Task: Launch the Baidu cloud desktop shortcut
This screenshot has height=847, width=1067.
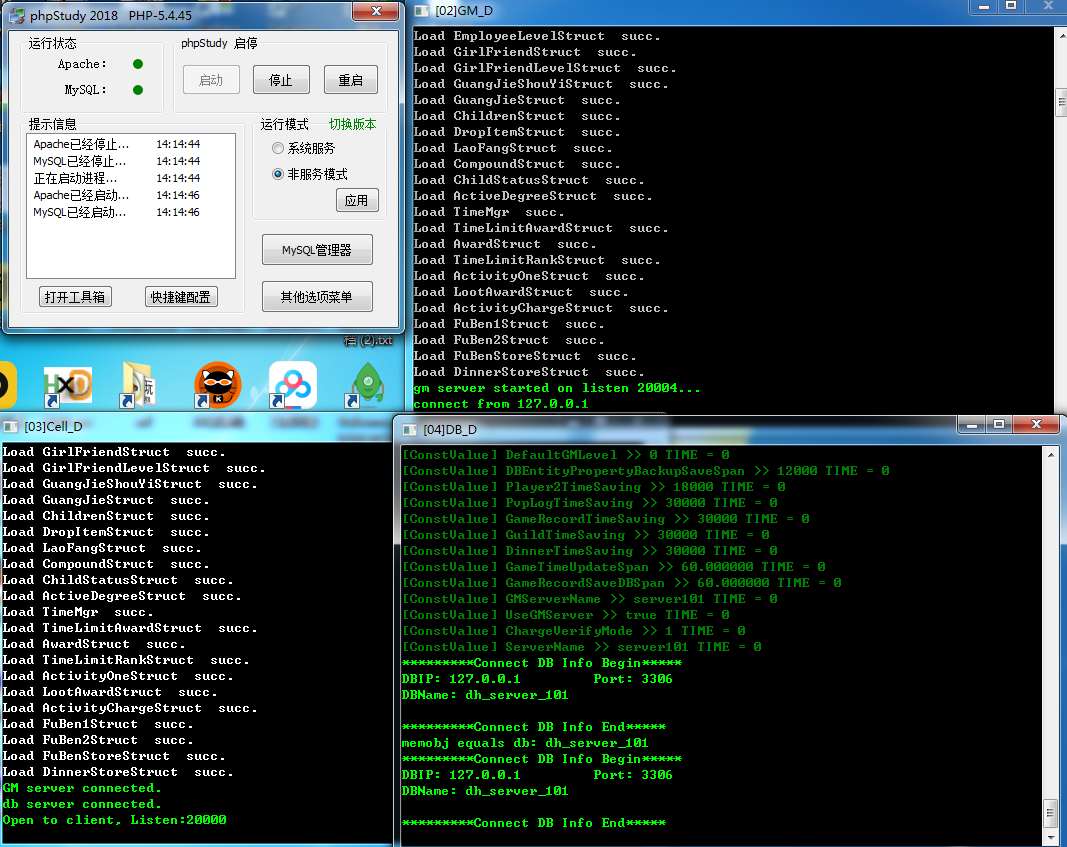Action: tap(292, 384)
